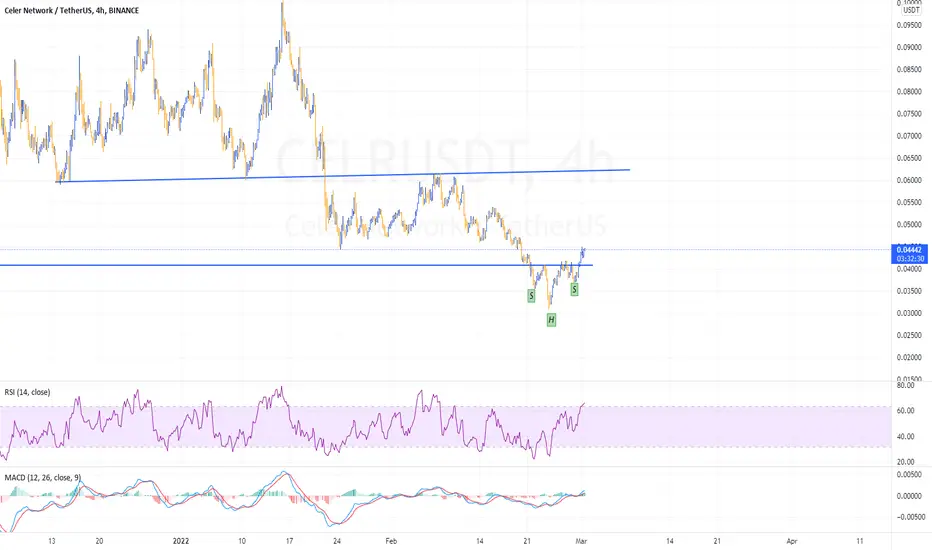This screenshot has width=932, height=550.
Task: Click the USDT currency label on price axis
Action: 911,10
